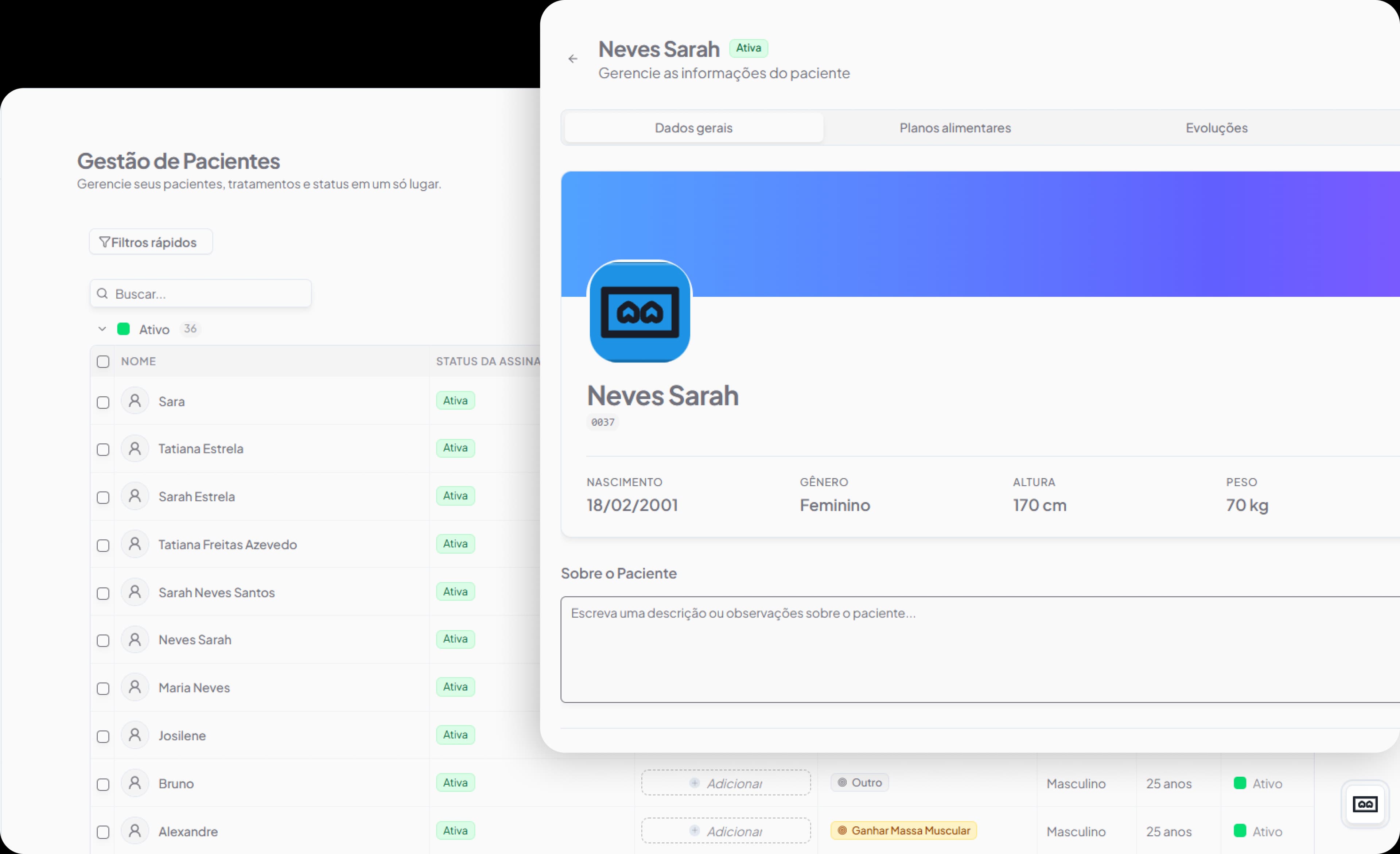Check the box for Tatiana Freitas Azevedo
1400x854 pixels.
103,546
